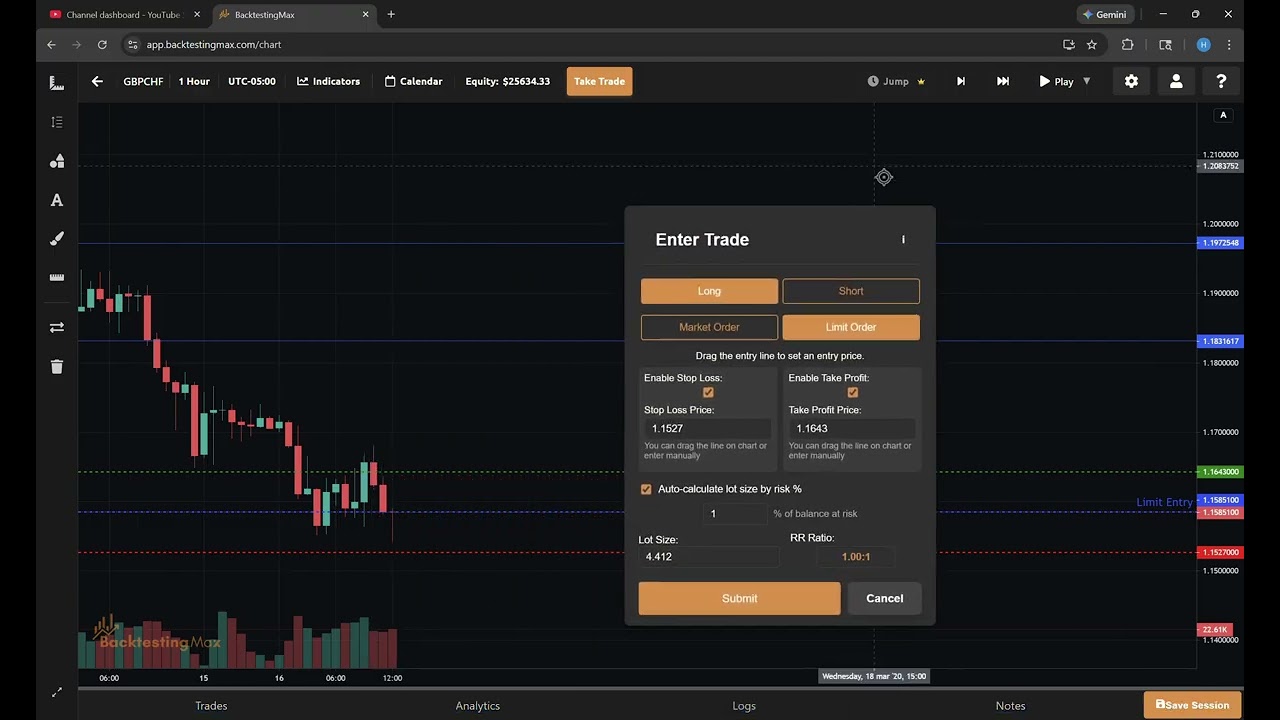Select the Long trade direction
This screenshot has height=720, width=1280.
click(x=709, y=291)
